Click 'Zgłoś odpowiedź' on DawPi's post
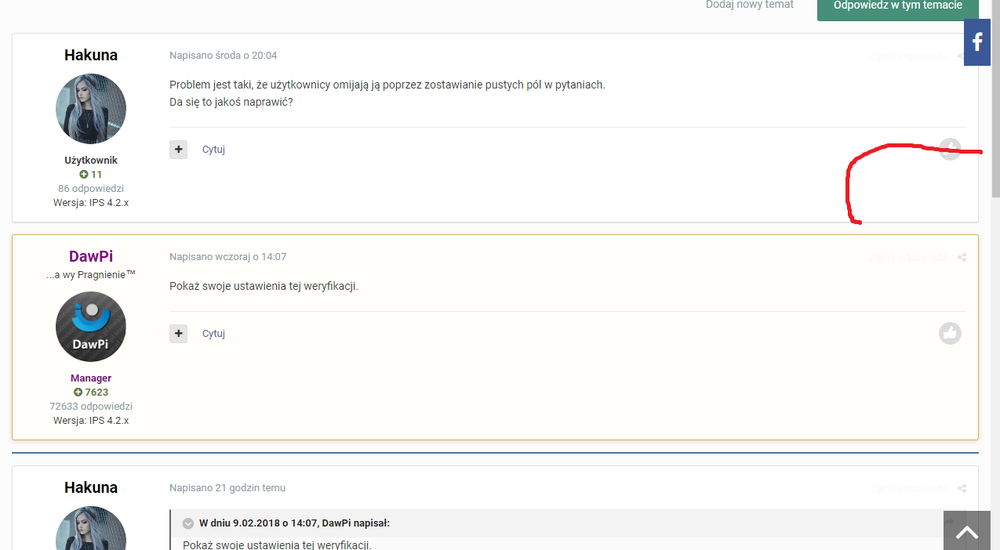 pyautogui.click(x=908, y=258)
